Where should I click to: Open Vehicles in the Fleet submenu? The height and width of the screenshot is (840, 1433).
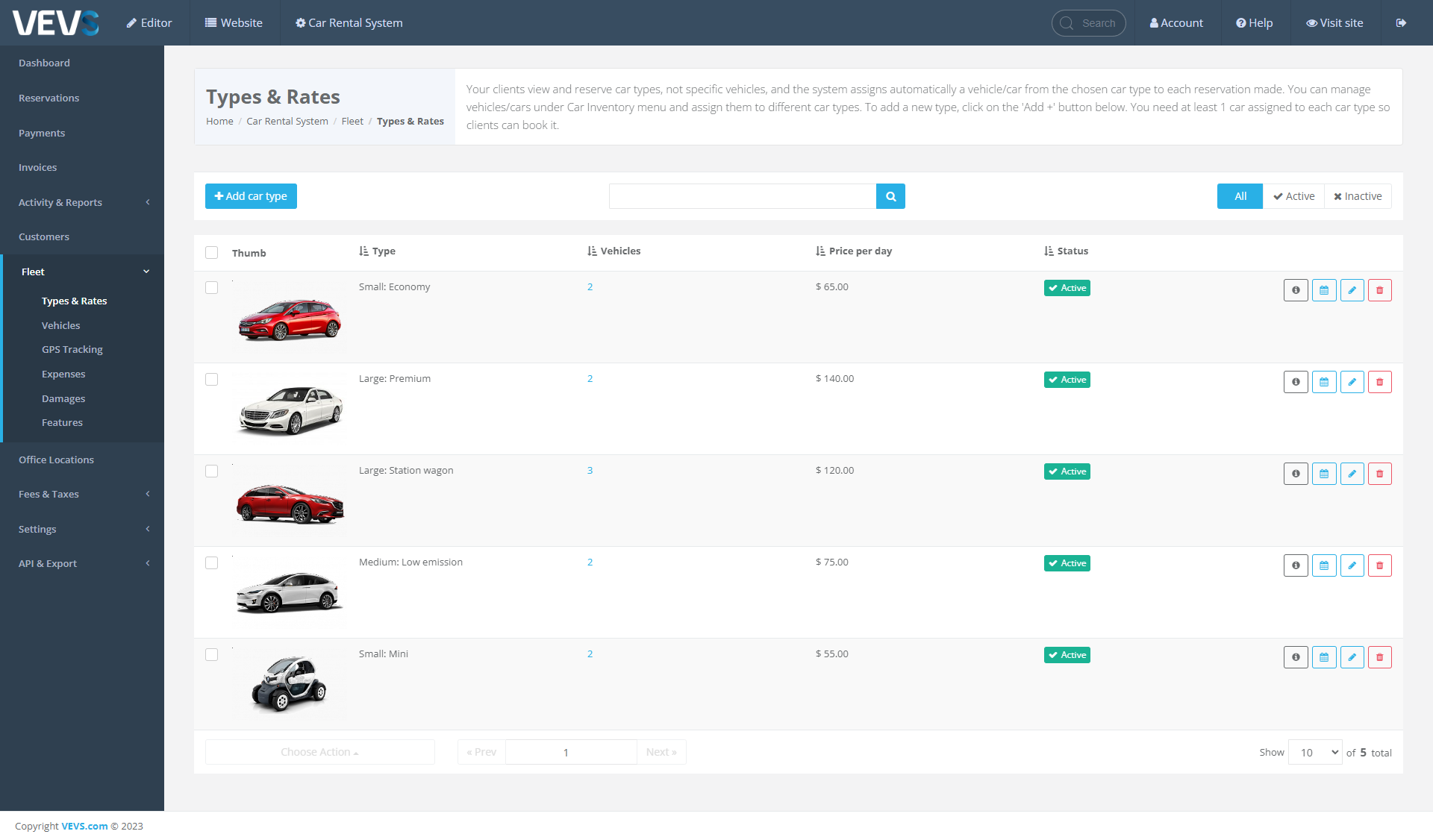click(x=60, y=325)
